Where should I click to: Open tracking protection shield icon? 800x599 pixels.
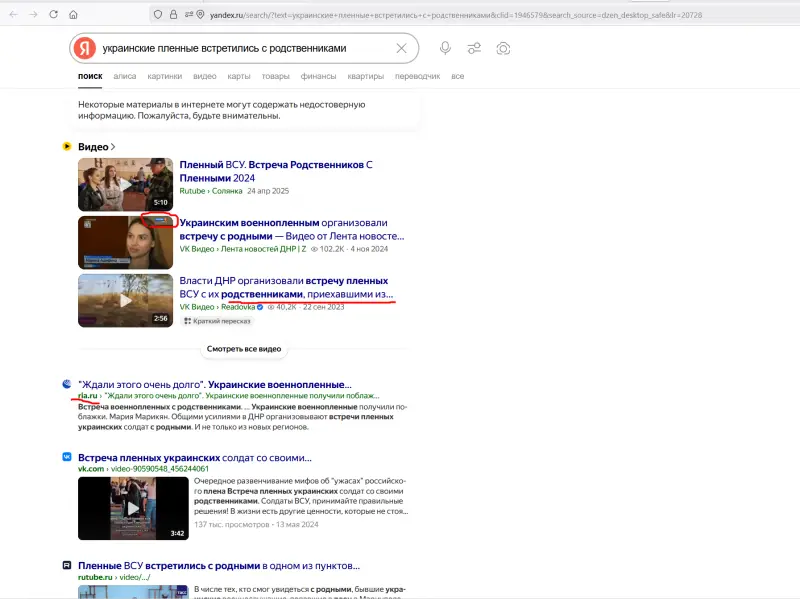point(158,15)
